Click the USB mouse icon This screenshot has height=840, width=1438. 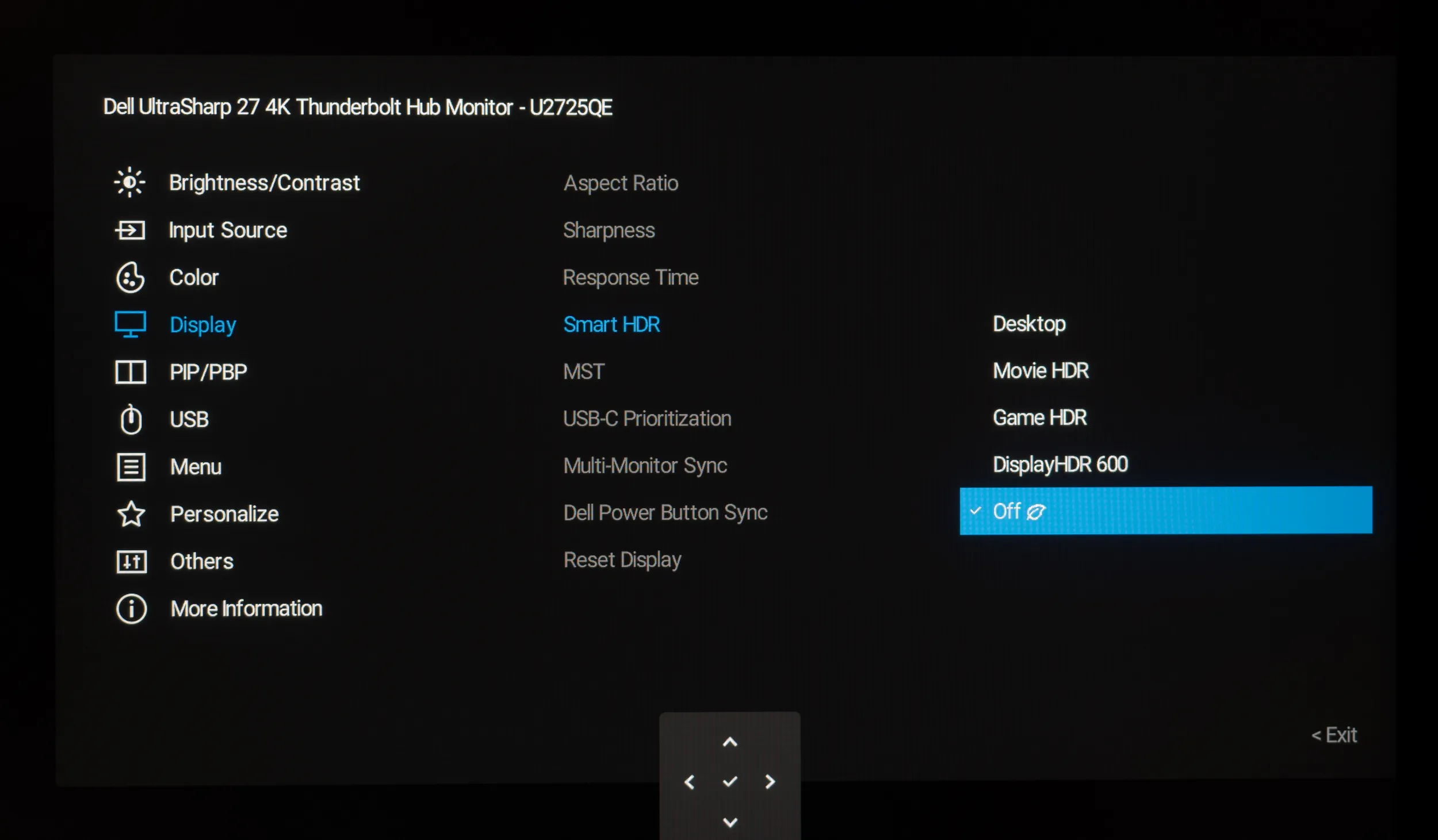pos(131,419)
